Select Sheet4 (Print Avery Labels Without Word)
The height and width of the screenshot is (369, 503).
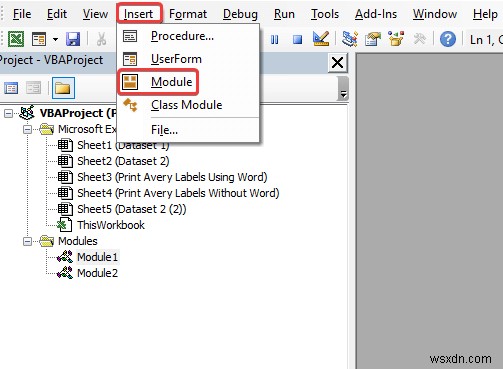click(178, 193)
